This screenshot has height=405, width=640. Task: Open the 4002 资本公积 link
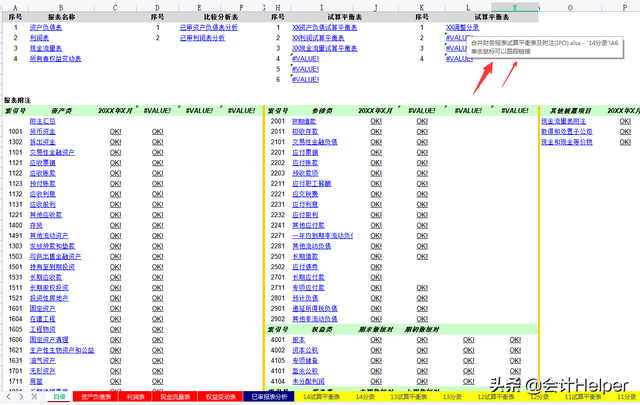pos(305,350)
